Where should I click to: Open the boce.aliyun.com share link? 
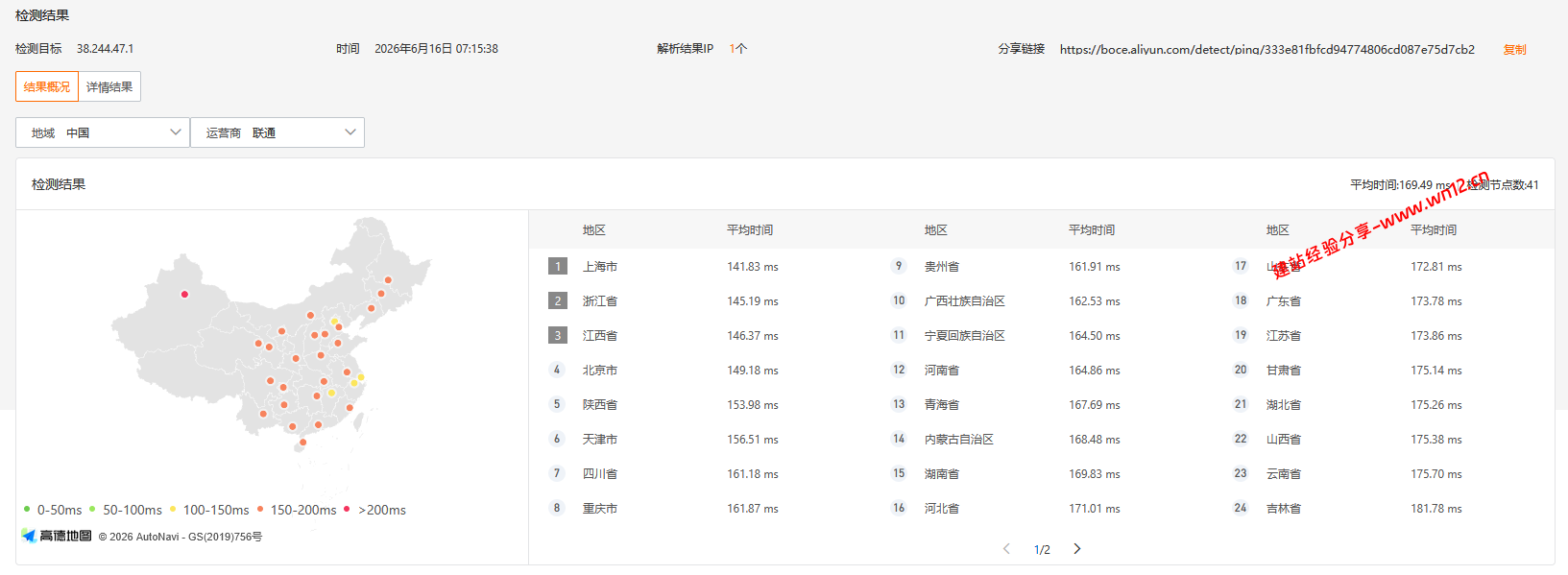point(1266,49)
